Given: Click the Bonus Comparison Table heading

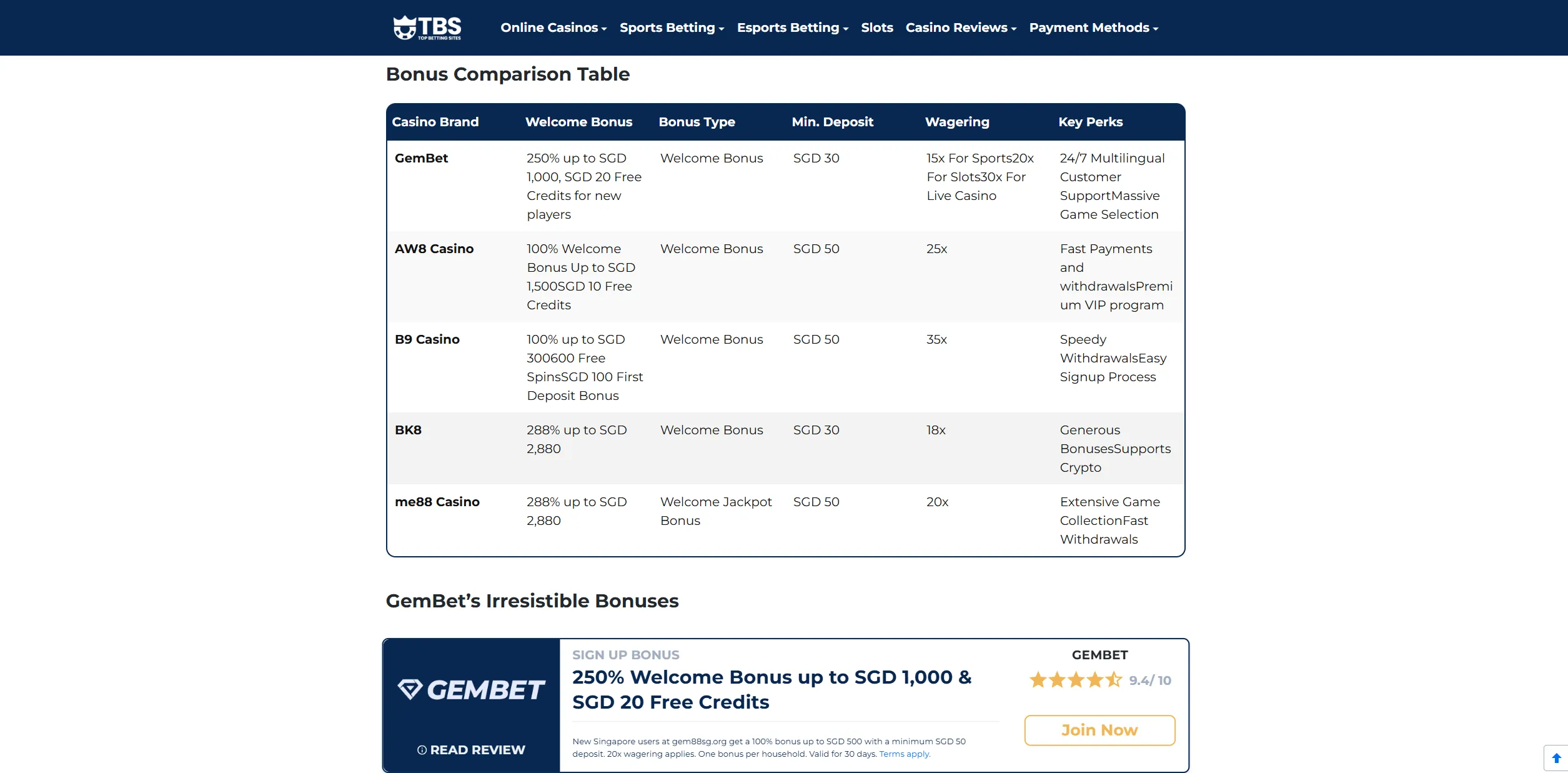Looking at the screenshot, I should (508, 74).
